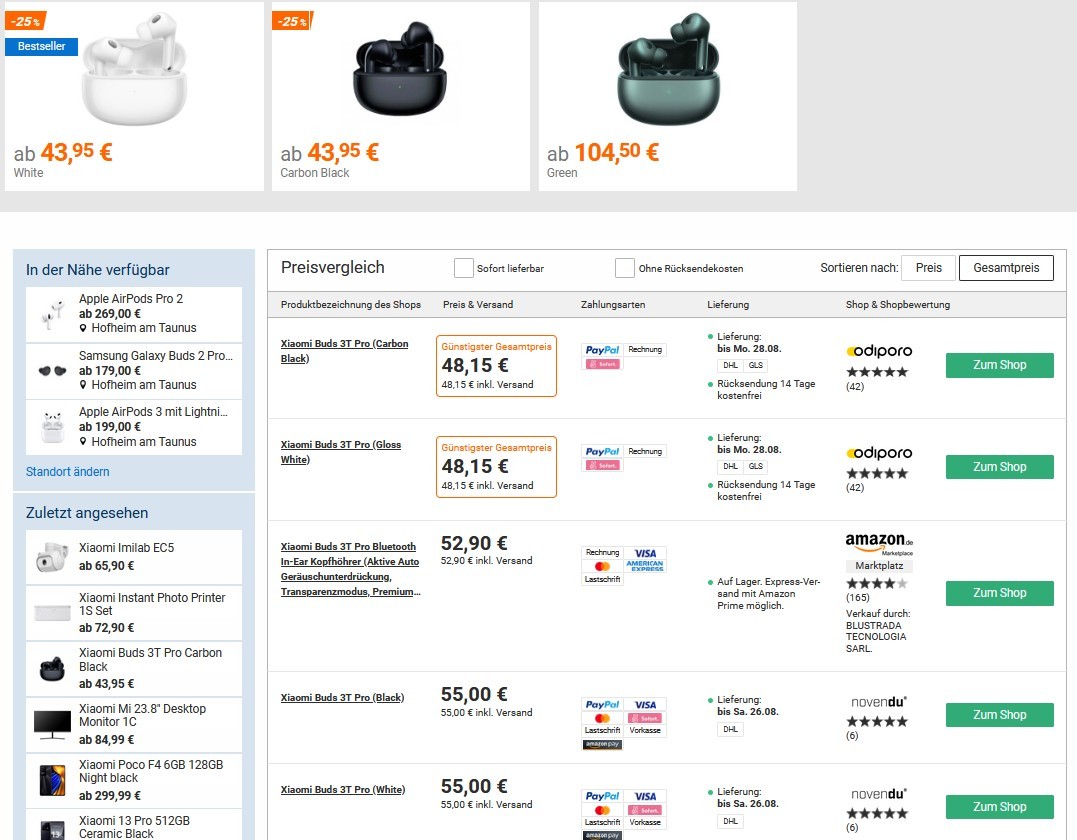Open recently viewed Xiaomi Mi 23.8" Desktop Monitor 1C
1077x840 pixels.
pyautogui.click(x=134, y=725)
